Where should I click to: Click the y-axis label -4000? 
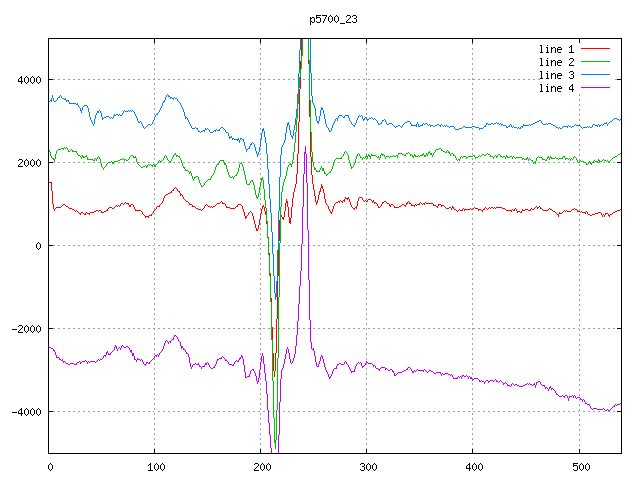point(27,412)
